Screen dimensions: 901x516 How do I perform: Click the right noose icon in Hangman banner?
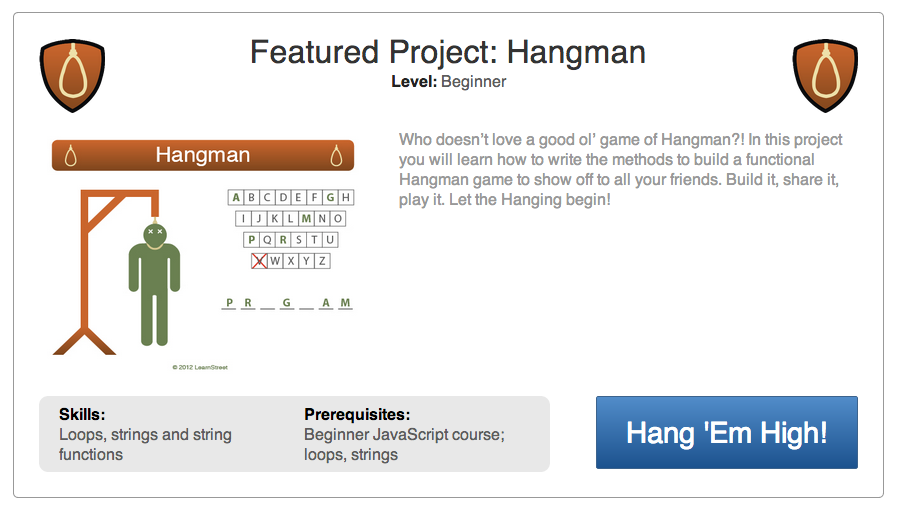click(x=337, y=156)
